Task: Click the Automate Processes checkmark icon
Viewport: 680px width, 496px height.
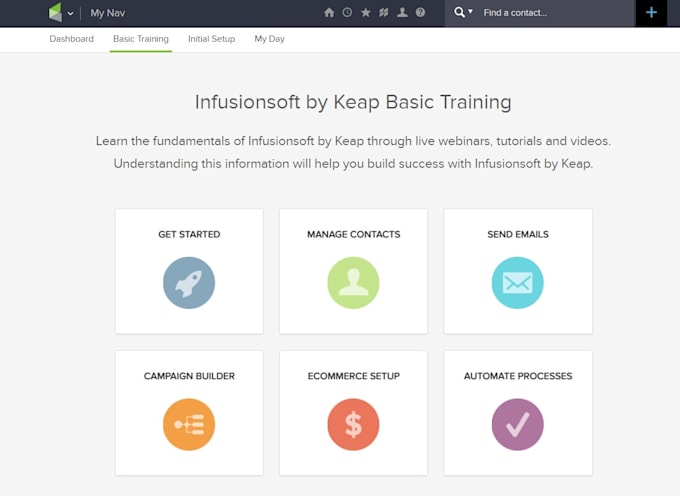Action: [517, 425]
